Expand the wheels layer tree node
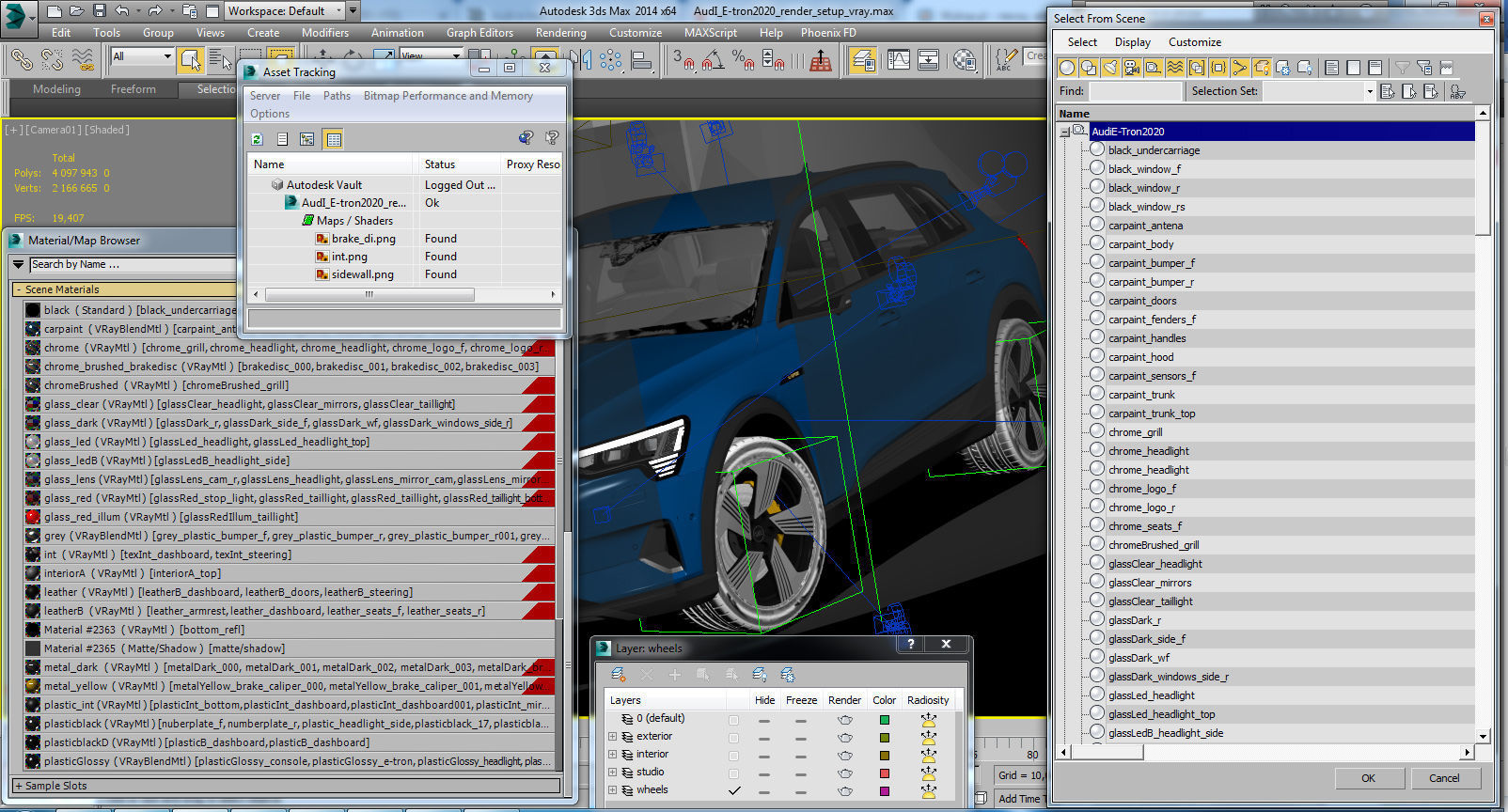 [x=613, y=789]
